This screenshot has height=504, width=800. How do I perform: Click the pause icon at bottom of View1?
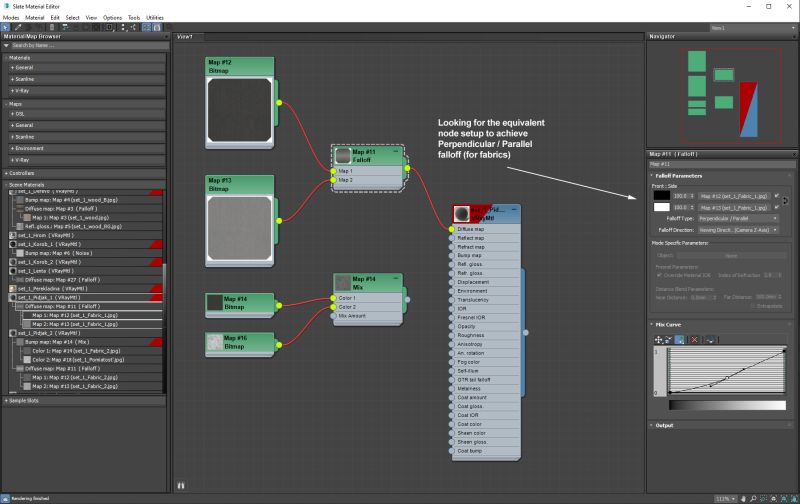(181, 486)
